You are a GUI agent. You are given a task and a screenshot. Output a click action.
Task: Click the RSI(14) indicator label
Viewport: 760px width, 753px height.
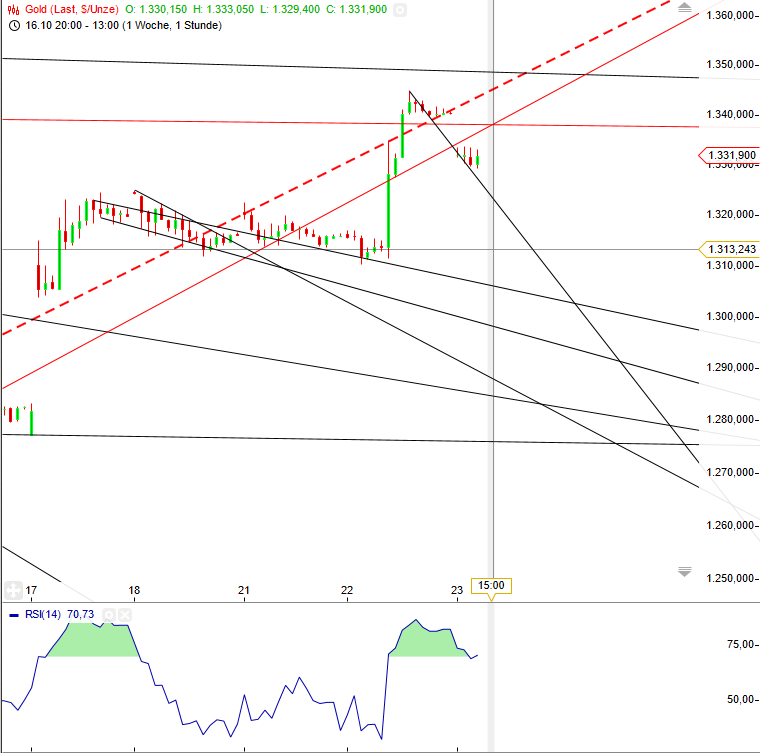[x=43, y=614]
